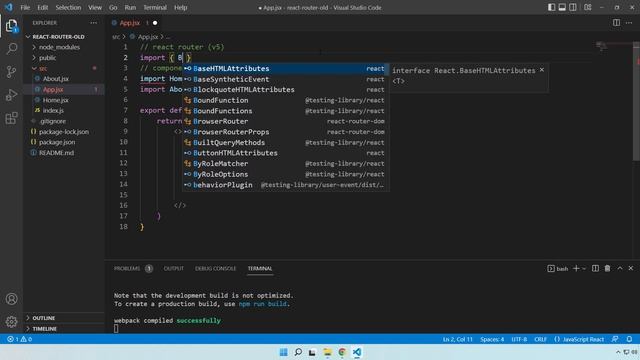
Task: Choose BaseSyntheticEvent suggestion
Action: (285, 79)
